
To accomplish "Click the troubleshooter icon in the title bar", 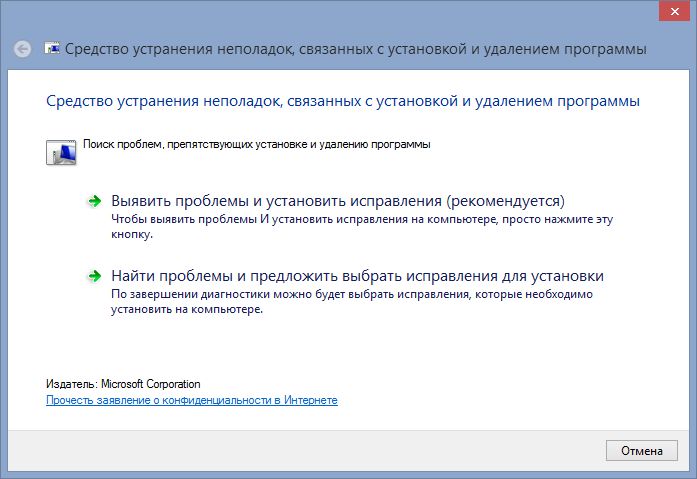I will (x=52, y=48).
